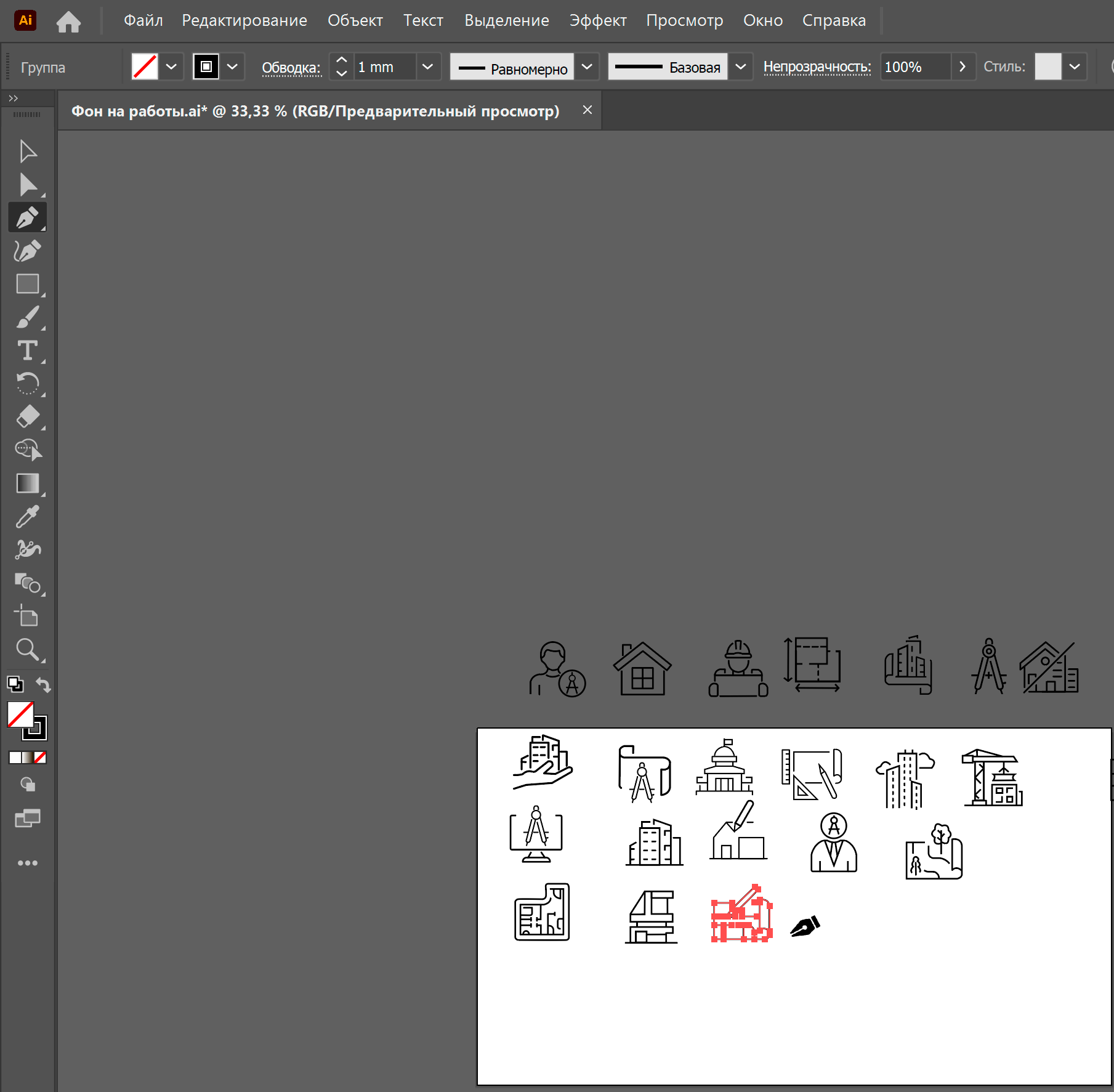Click the Непрозрачность opacity link
Image resolution: width=1114 pixels, height=1092 pixels.
pyautogui.click(x=817, y=67)
